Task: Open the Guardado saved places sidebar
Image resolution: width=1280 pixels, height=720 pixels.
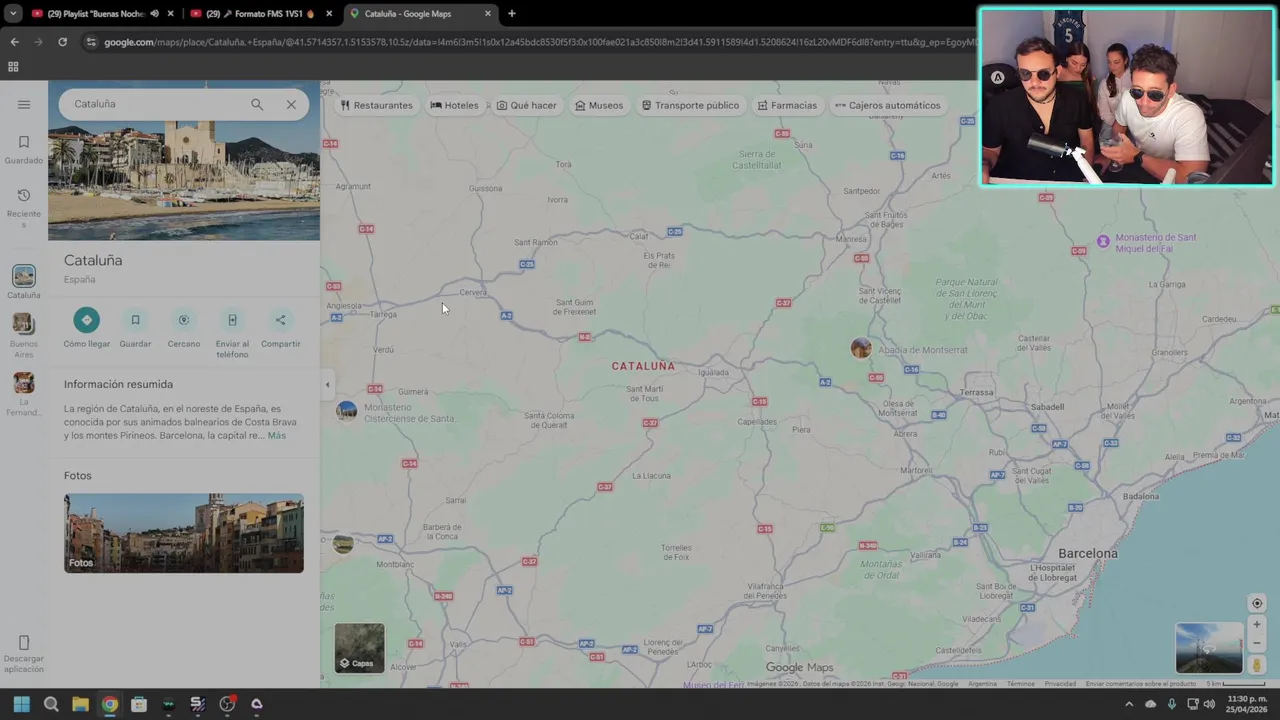Action: pos(24,149)
